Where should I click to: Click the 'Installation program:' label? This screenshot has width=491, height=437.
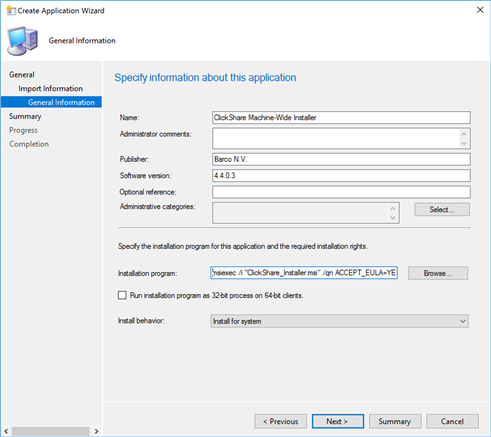[147, 273]
